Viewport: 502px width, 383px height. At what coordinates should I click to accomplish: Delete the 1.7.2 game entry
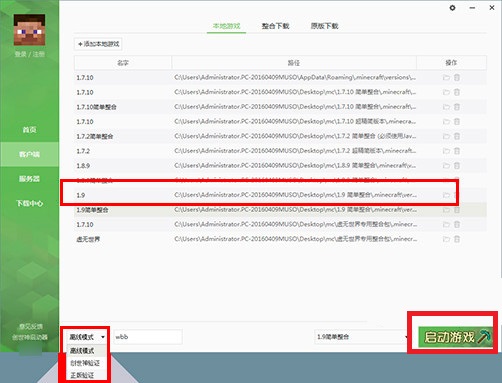tap(457, 151)
